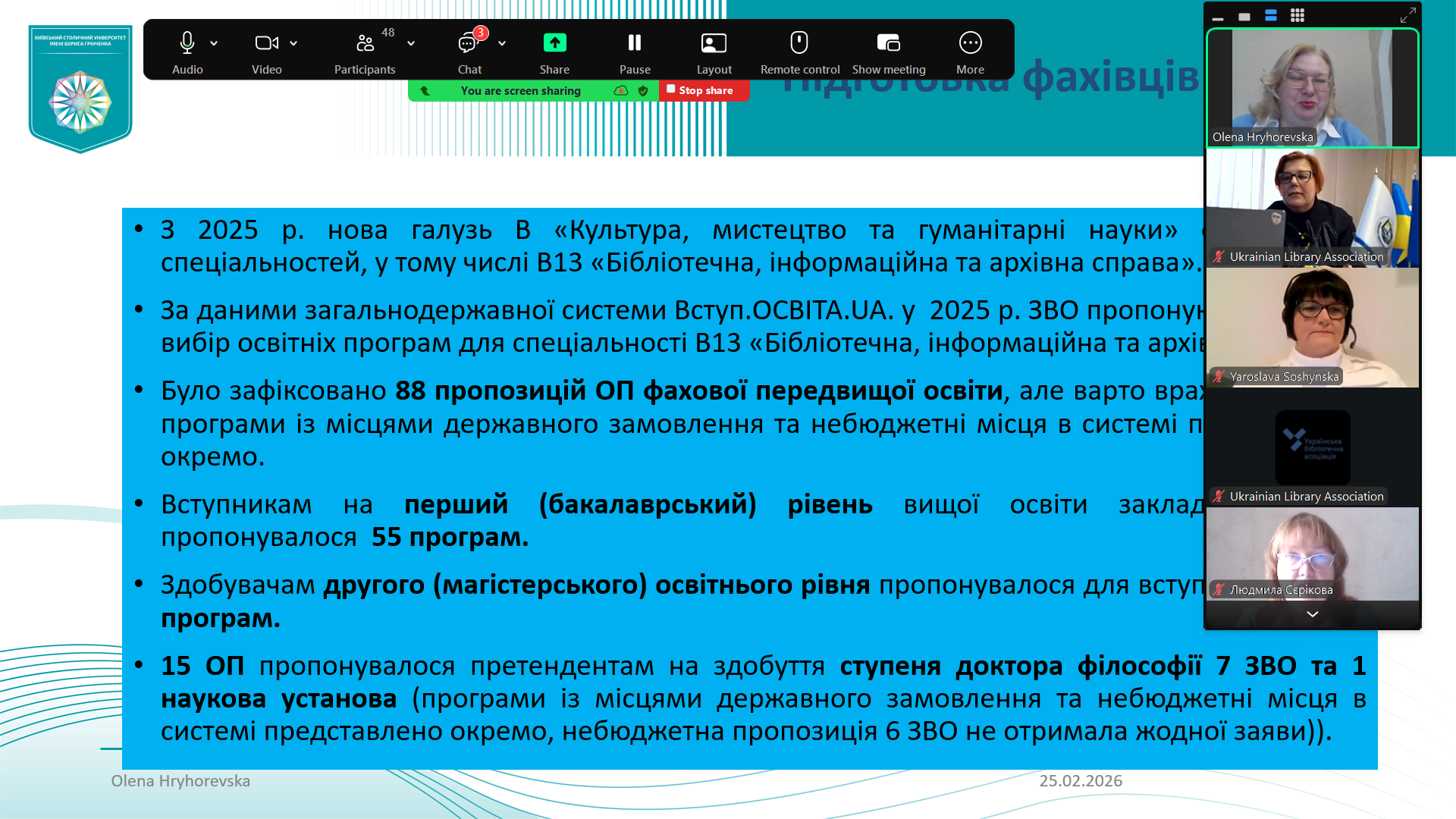Expand the Participants dropdown arrow

(x=411, y=44)
